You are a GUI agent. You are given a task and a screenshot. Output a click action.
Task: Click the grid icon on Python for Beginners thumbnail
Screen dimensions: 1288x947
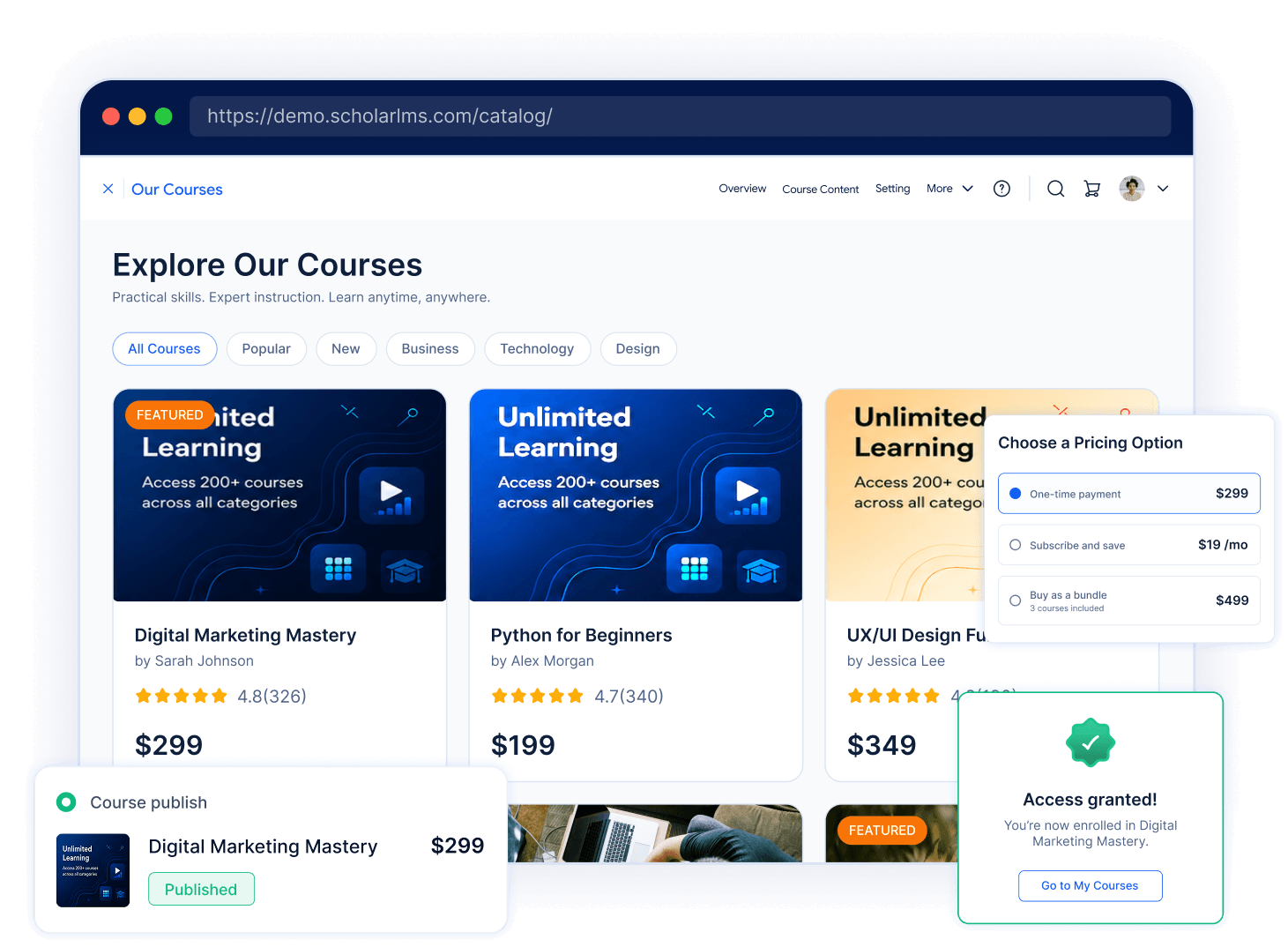click(x=694, y=569)
